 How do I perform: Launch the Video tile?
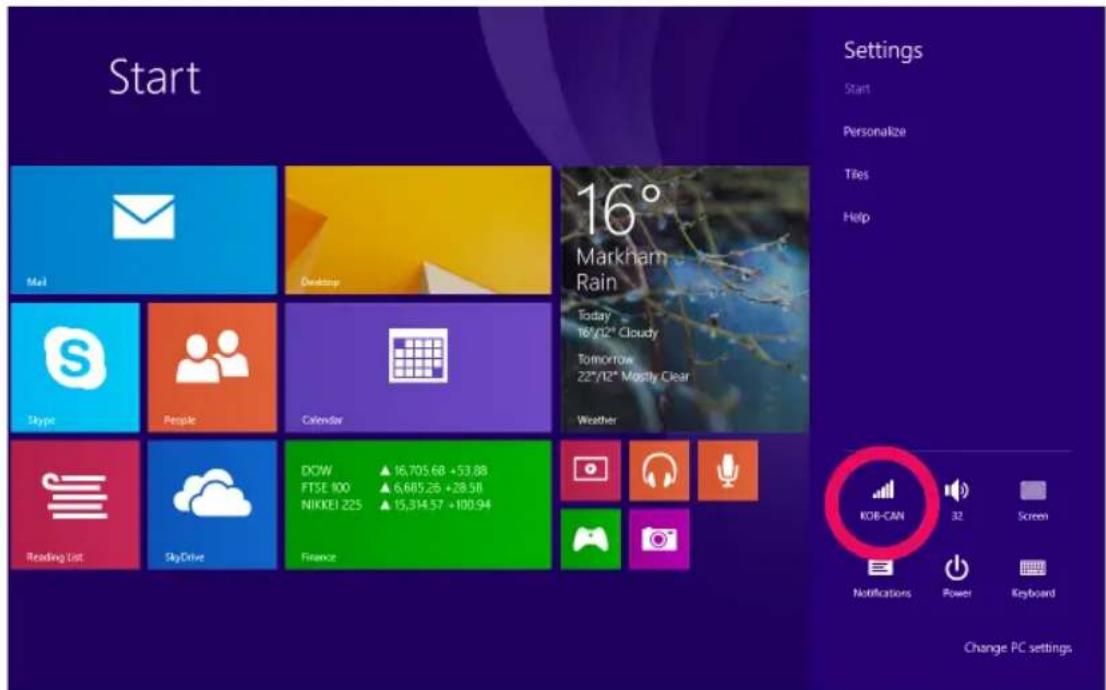click(590, 471)
